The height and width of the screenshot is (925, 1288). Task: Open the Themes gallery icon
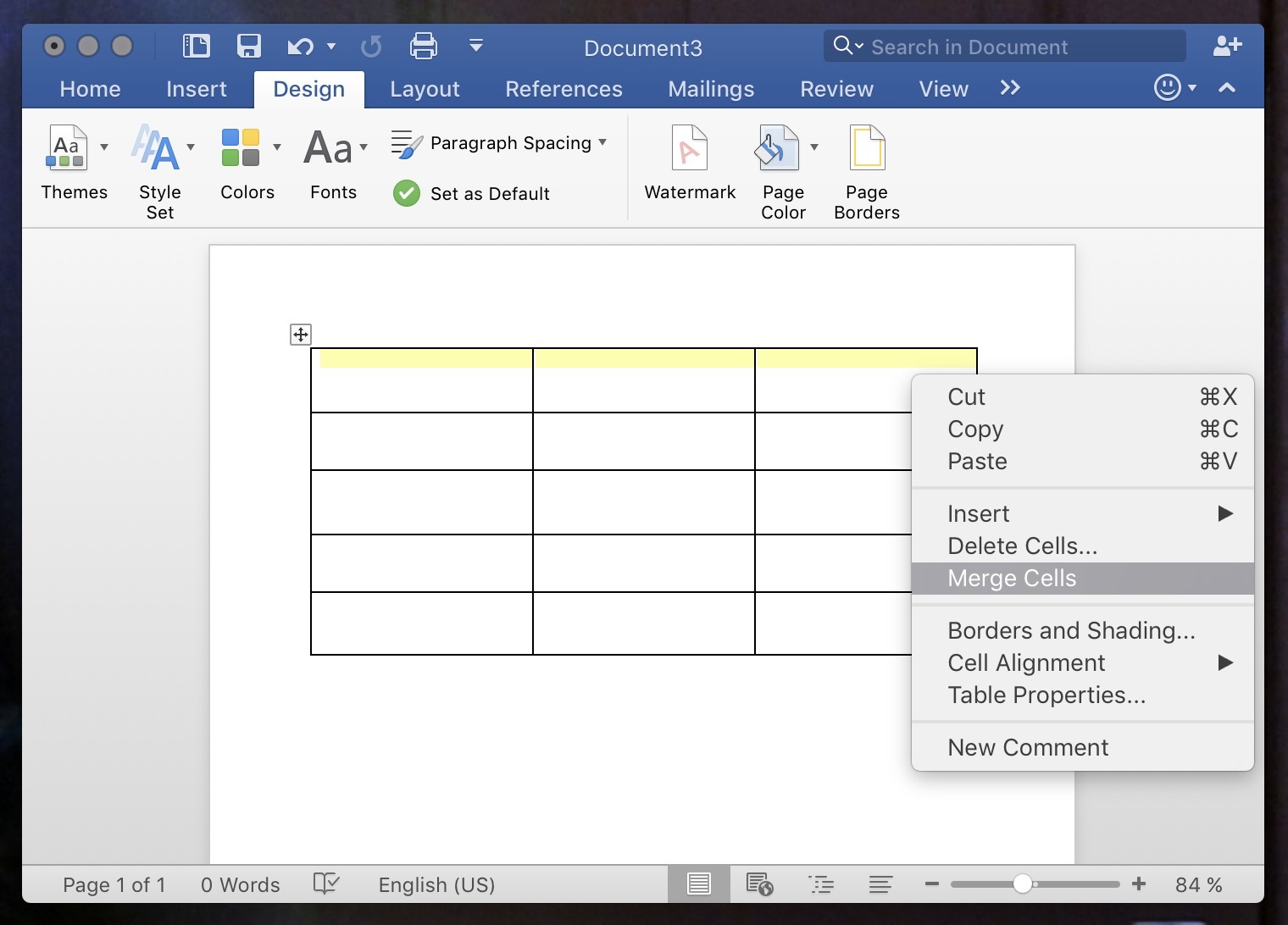pyautogui.click(x=67, y=149)
